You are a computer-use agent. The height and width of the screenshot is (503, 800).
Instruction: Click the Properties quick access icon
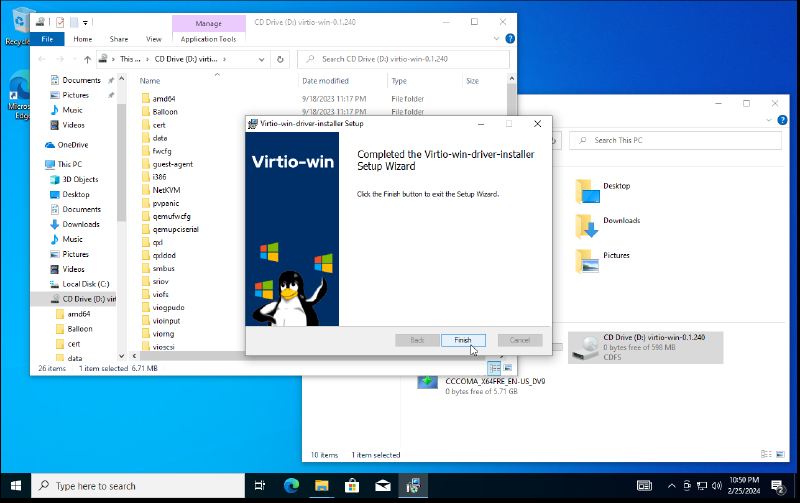click(60, 22)
